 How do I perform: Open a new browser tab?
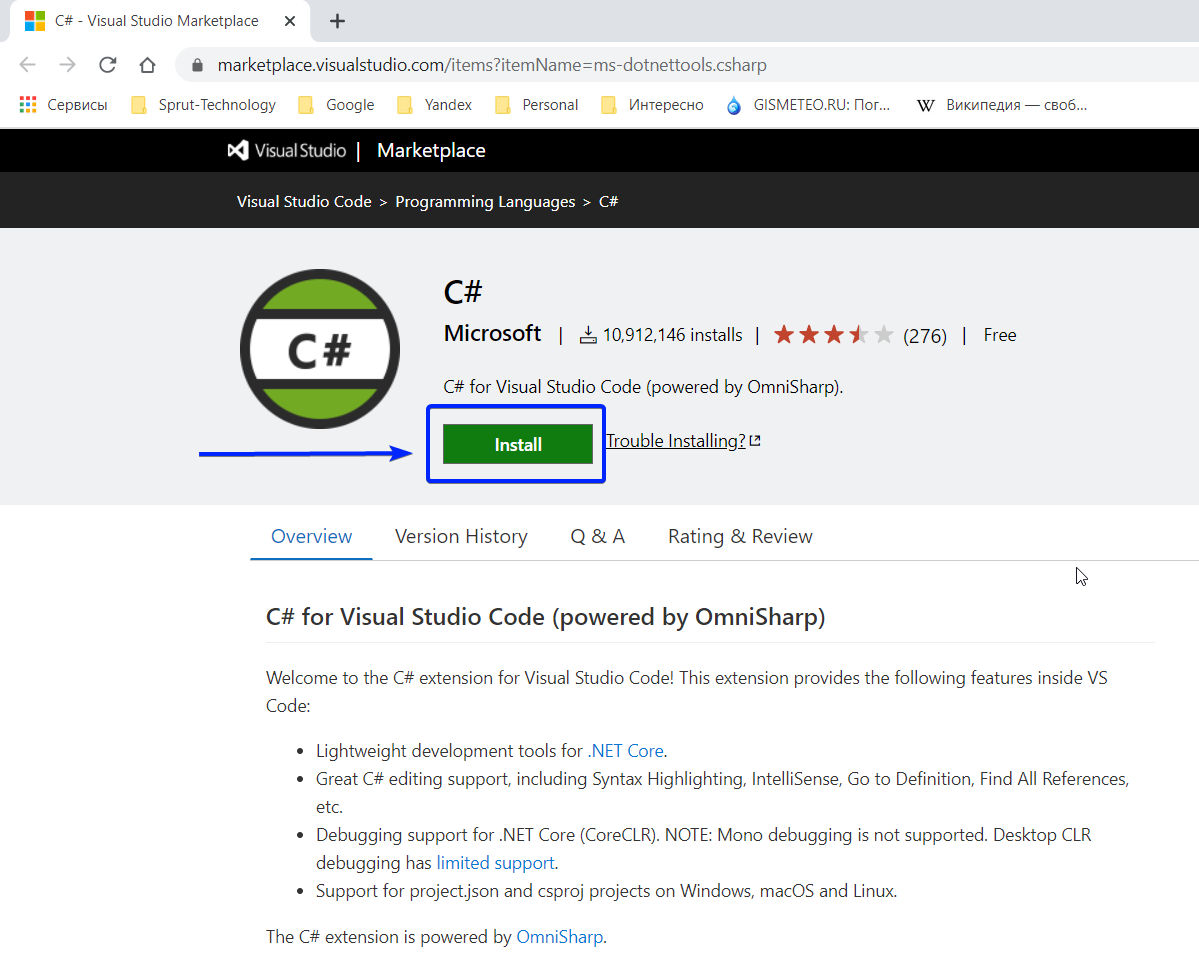337,20
